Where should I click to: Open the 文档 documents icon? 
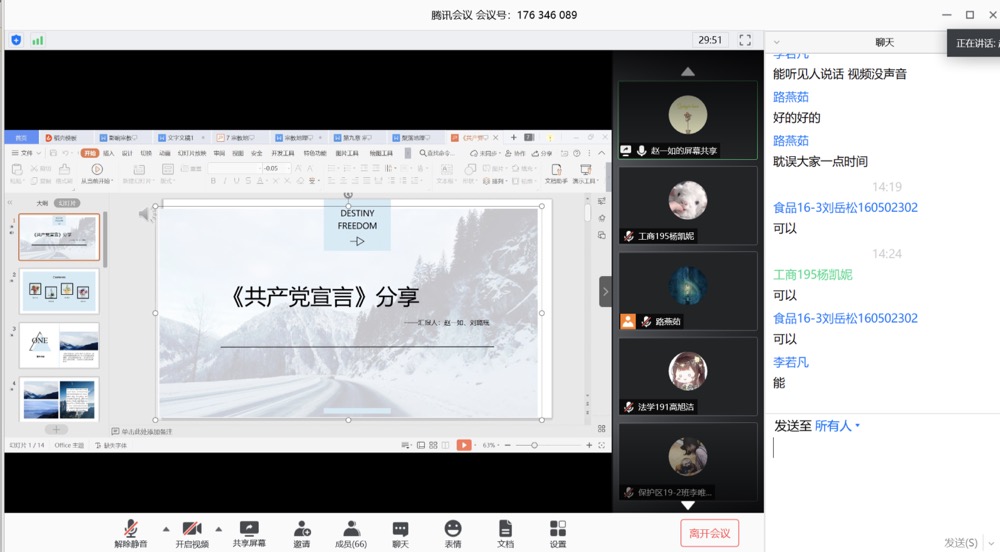coord(505,534)
